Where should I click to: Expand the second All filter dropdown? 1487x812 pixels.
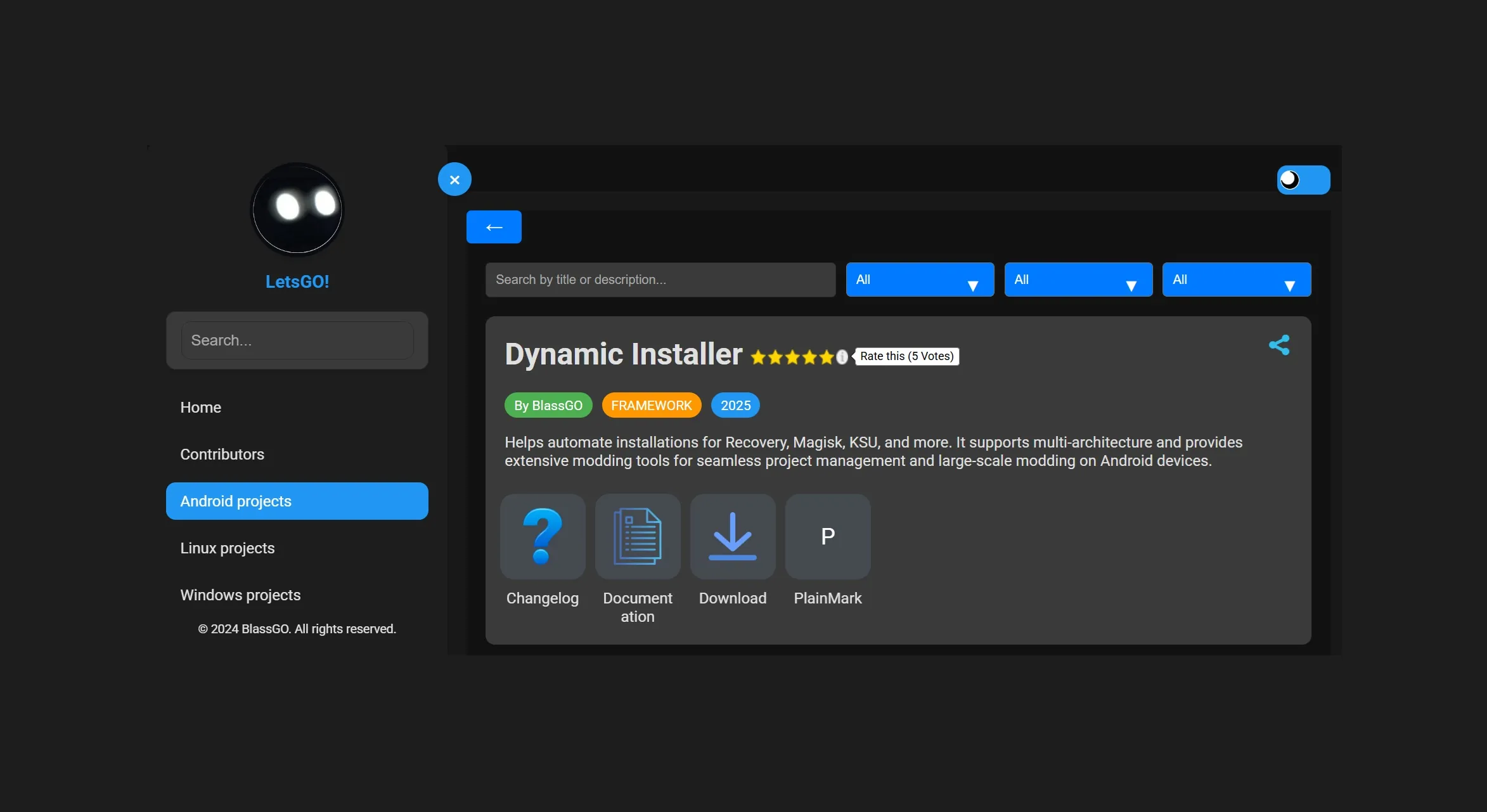point(1078,280)
